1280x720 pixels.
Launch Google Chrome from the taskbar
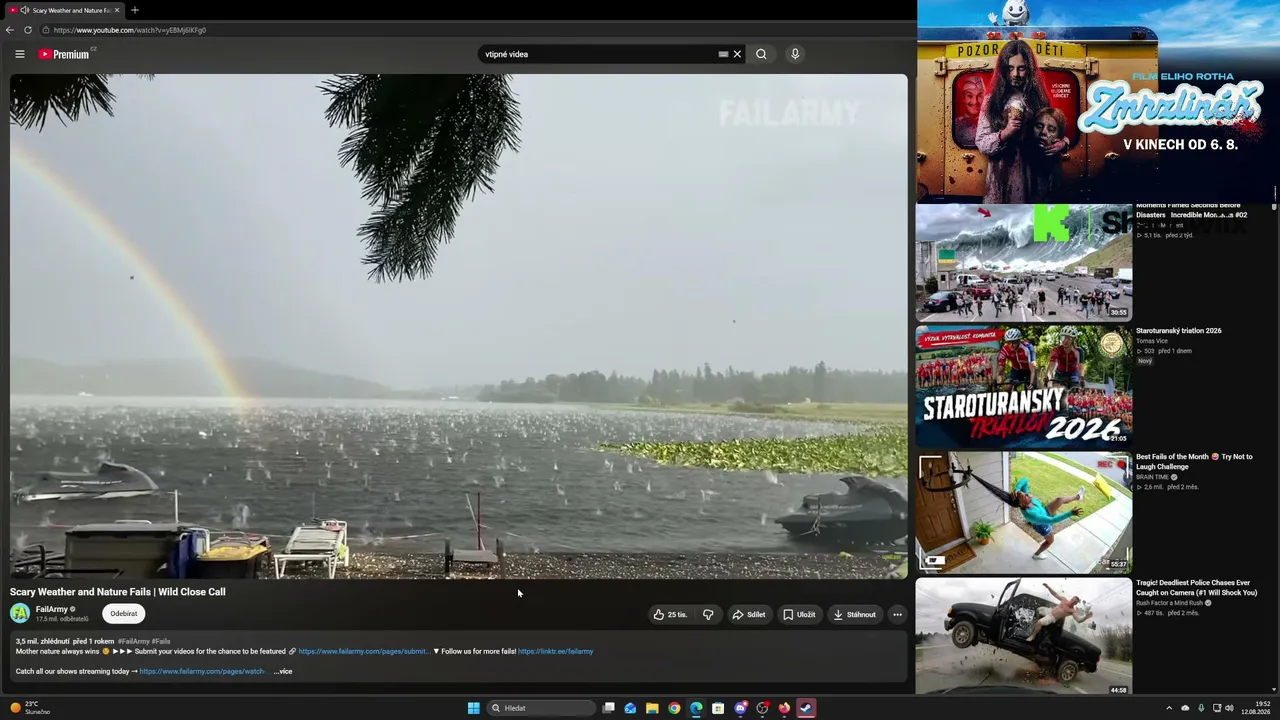tap(674, 708)
